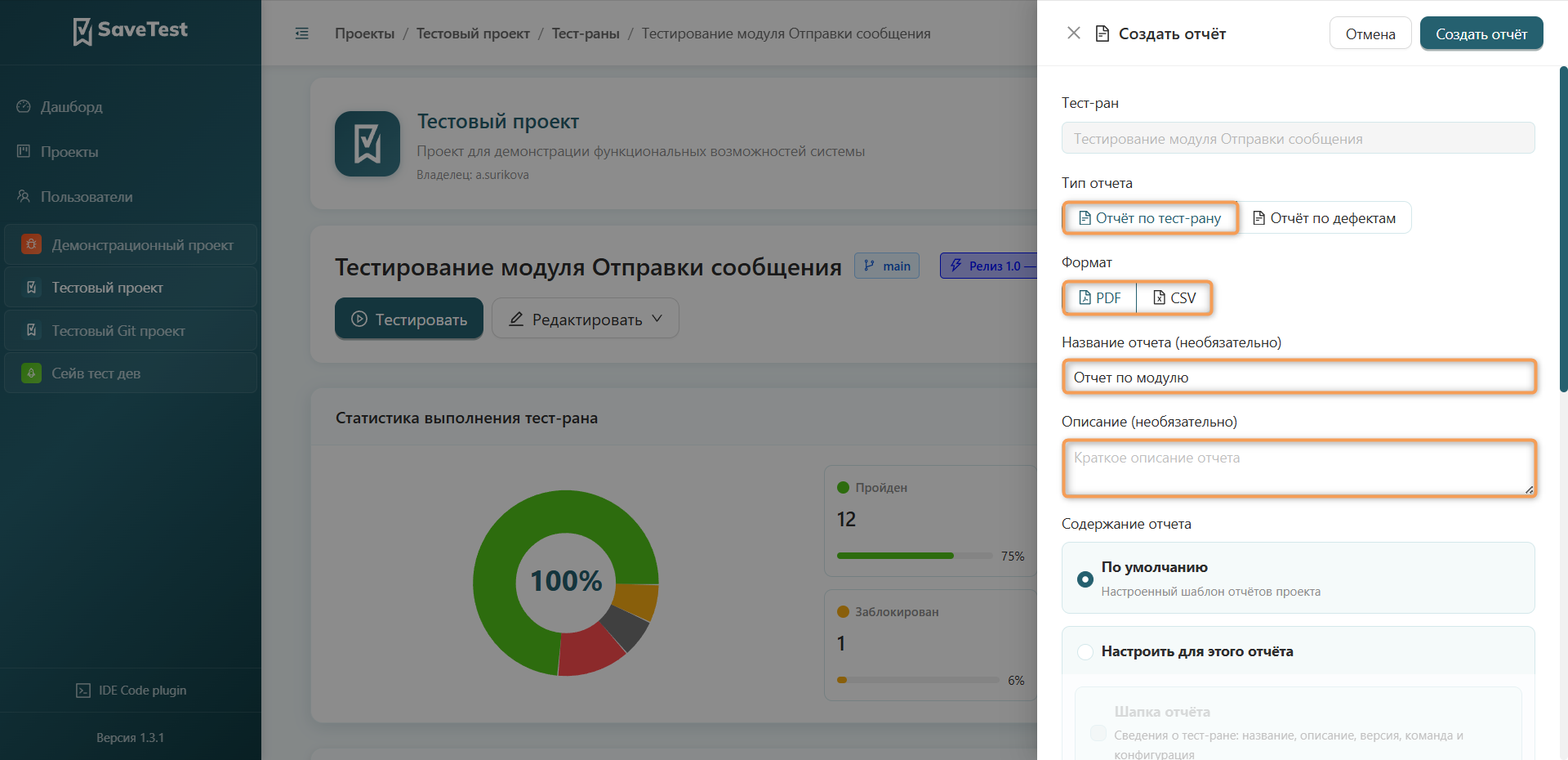Select Отчёт по тест-рану type
1568x760 pixels.
[x=1150, y=218]
